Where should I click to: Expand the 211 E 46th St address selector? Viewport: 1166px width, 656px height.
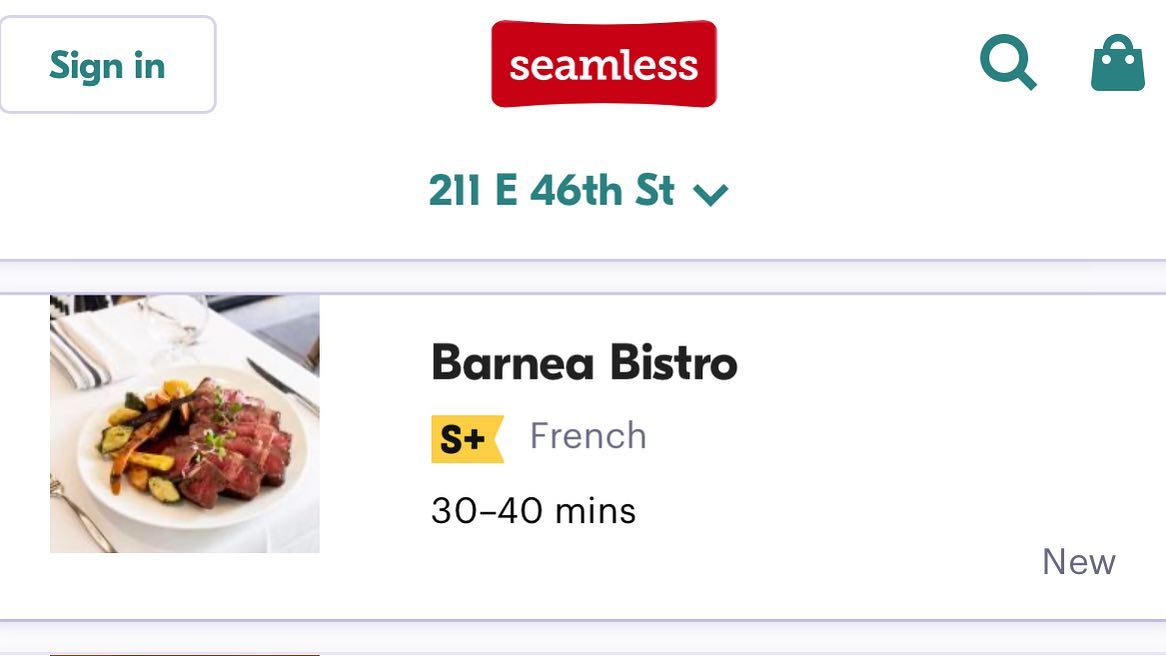click(x=579, y=190)
